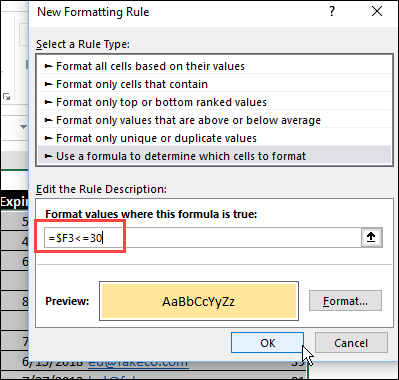Screen dimensions: 399x380
Task: Click the Help question mark icon
Action: coord(332,12)
